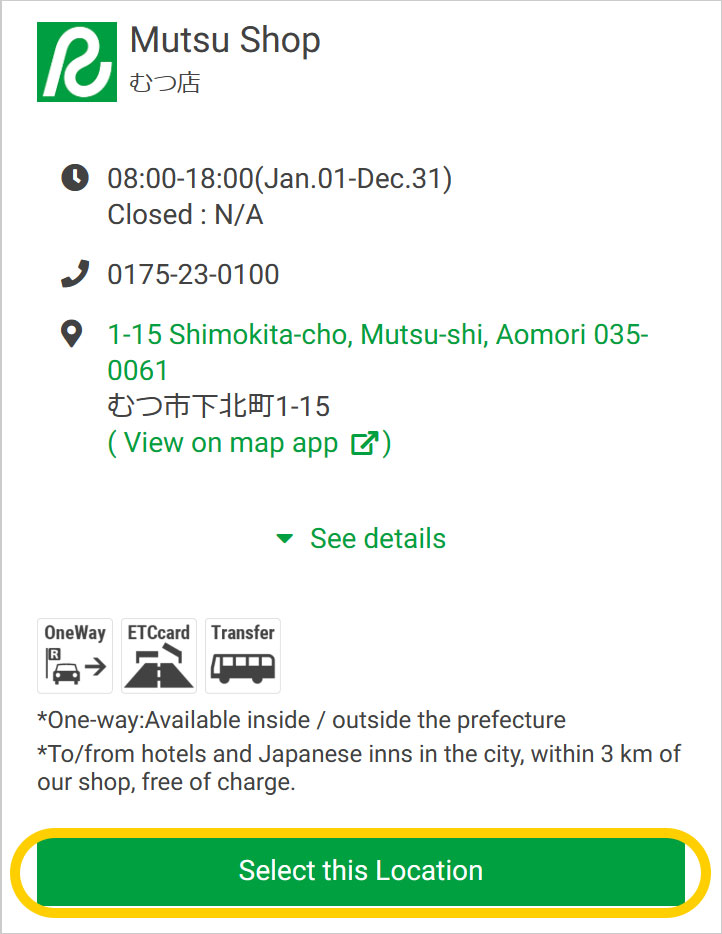
Task: Click the OneWay service icon
Action: pyautogui.click(x=75, y=656)
